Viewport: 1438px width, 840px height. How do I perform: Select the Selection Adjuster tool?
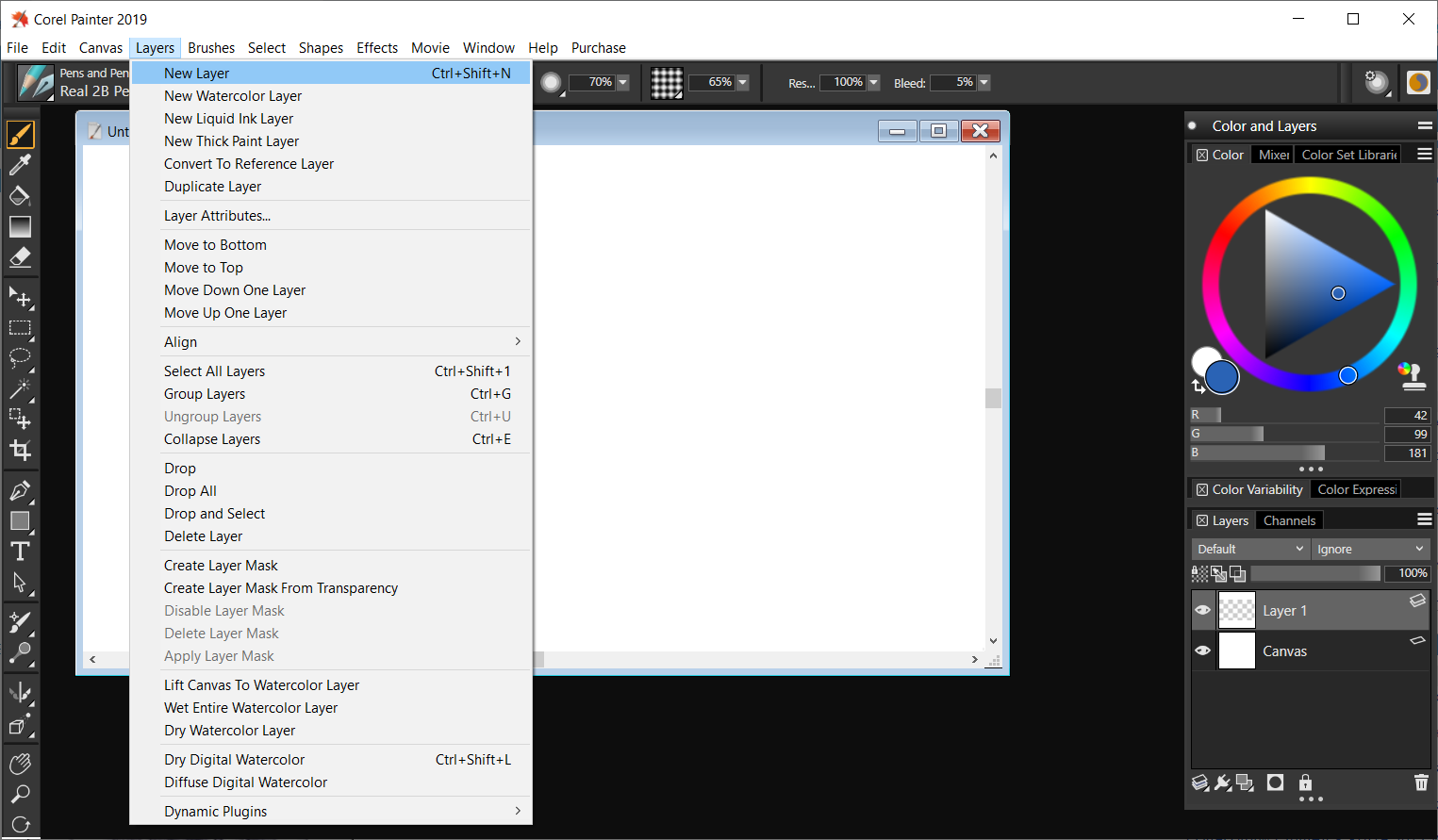point(20,419)
